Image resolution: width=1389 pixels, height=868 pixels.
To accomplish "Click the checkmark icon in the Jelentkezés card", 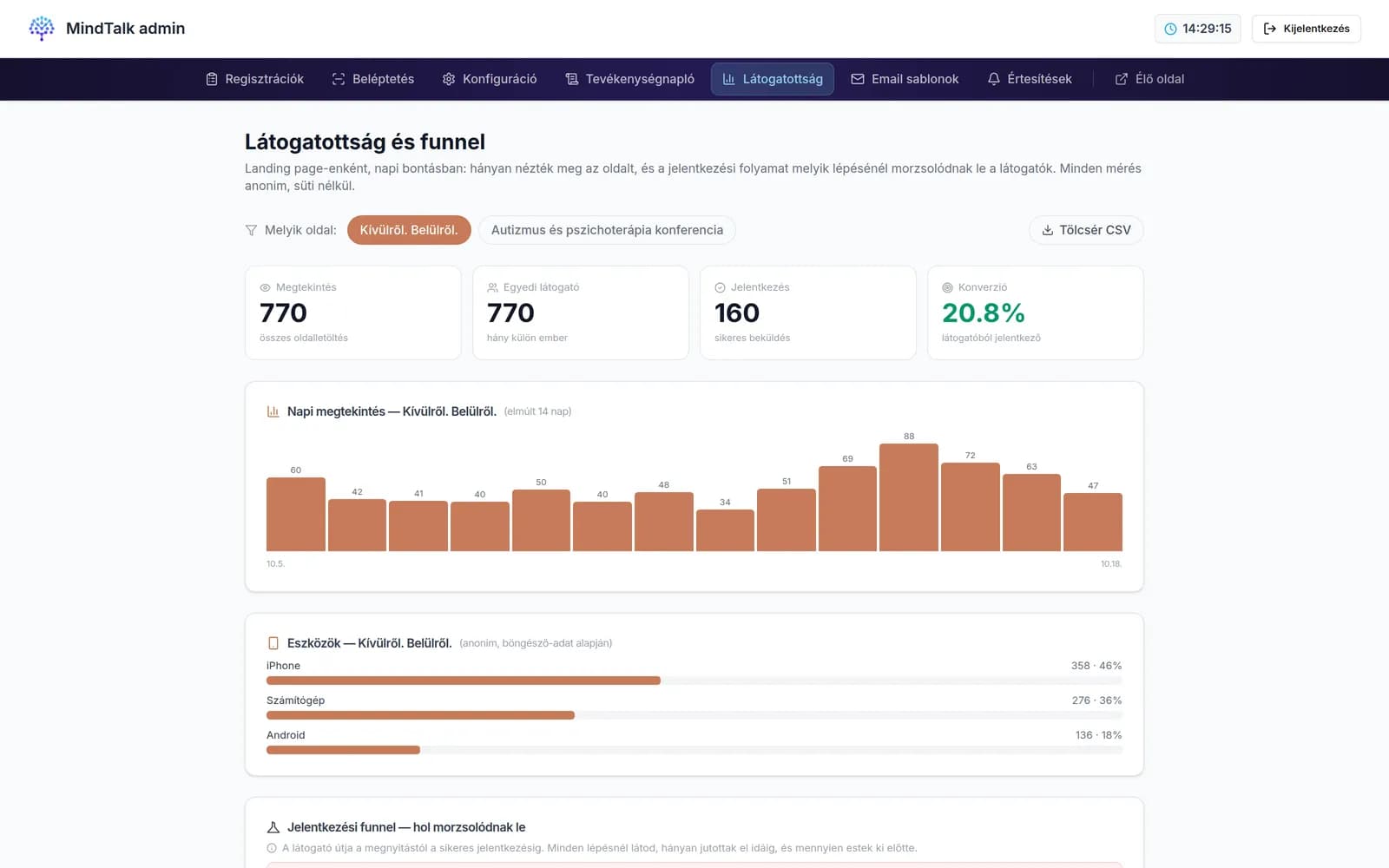I will pyautogui.click(x=720, y=287).
